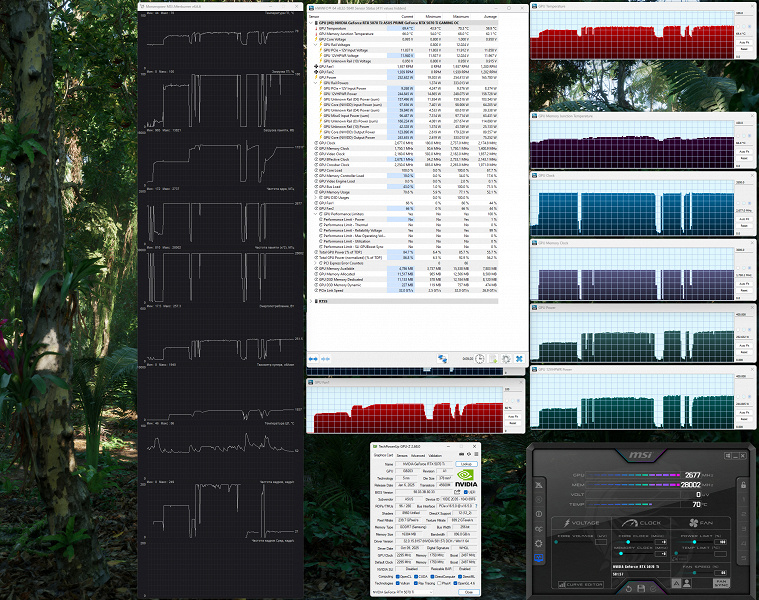Toggle the GPU-Z DirectCompute checkbox

tap(432, 576)
